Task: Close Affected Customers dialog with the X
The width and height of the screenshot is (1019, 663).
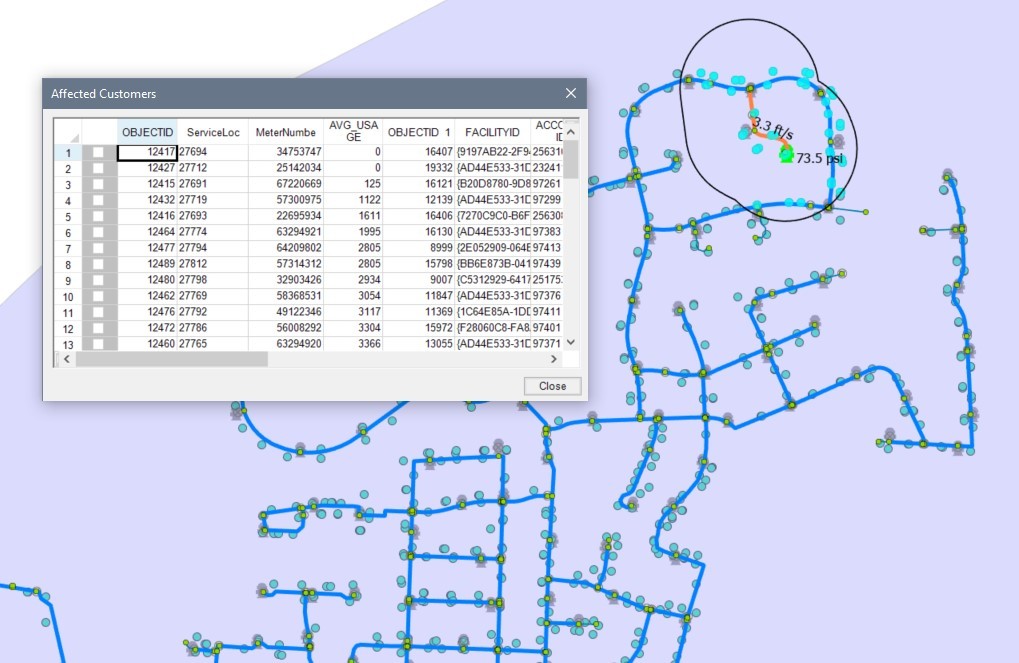Action: click(x=571, y=93)
